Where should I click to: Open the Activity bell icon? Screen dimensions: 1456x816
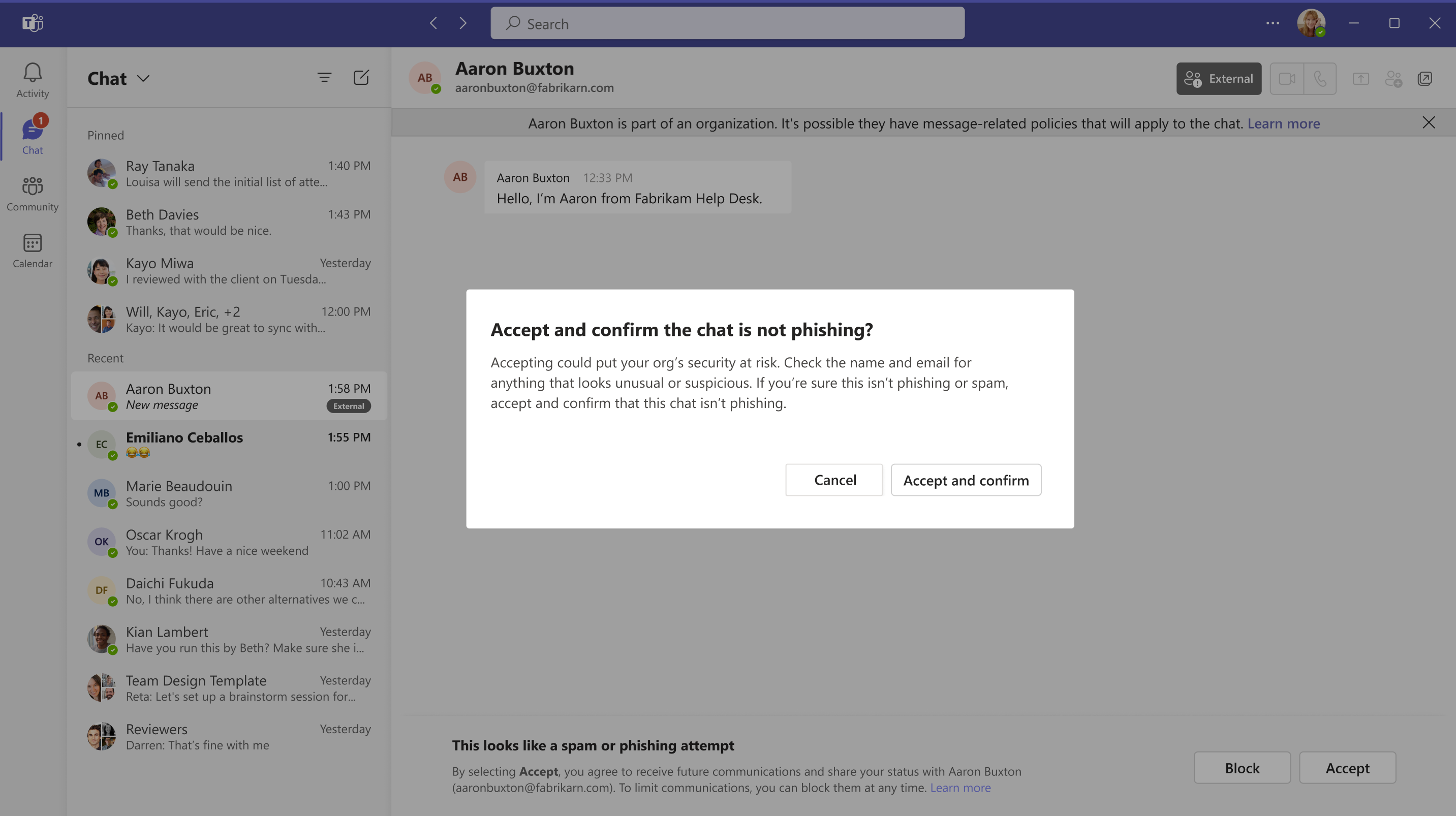point(32,79)
